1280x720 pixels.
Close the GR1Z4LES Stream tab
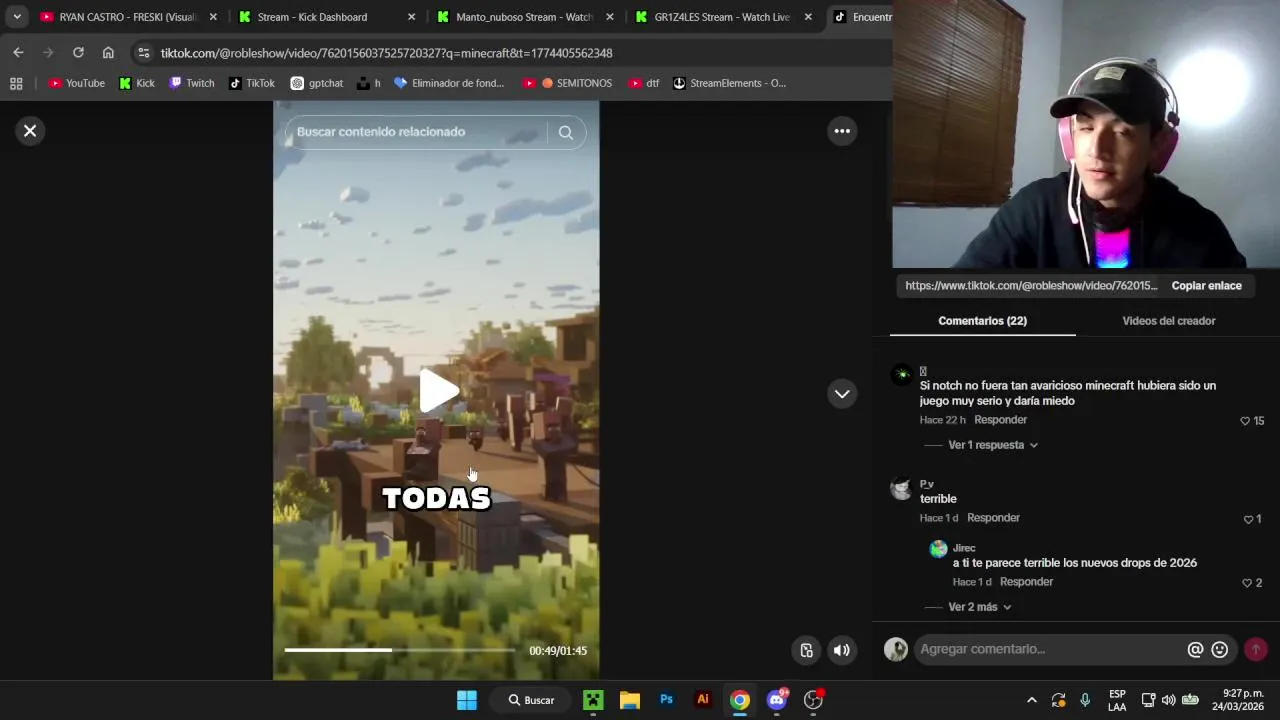(x=808, y=17)
